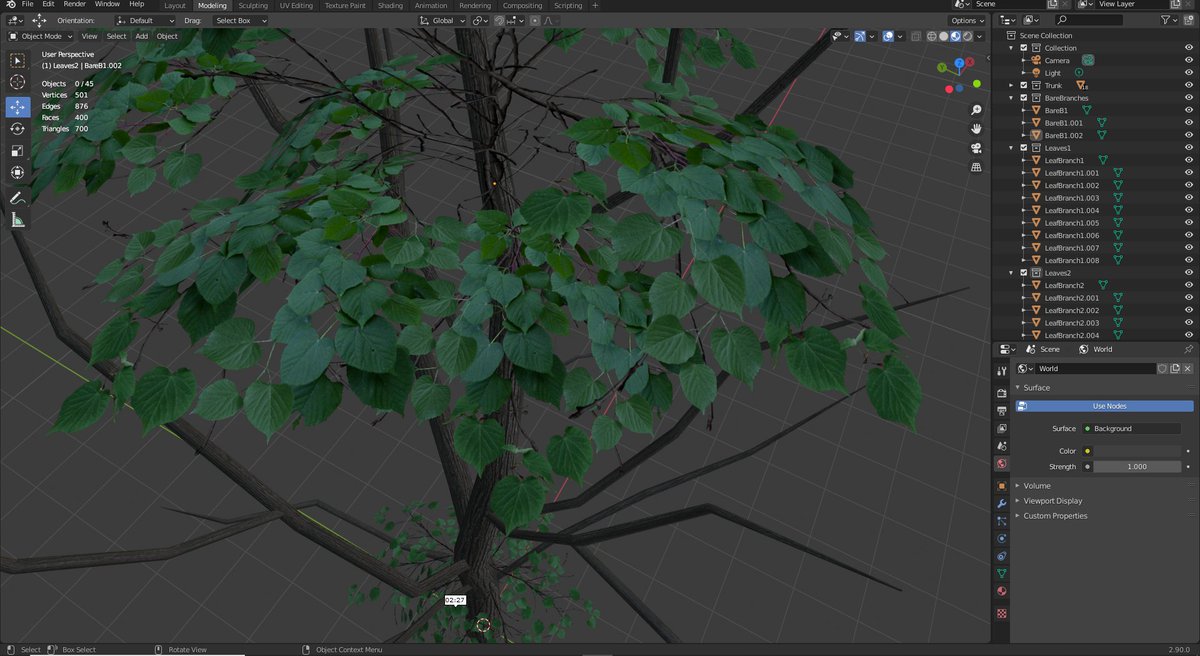Viewport: 1200px width, 656px height.
Task: Open the Object Mode dropdown
Action: tap(41, 36)
